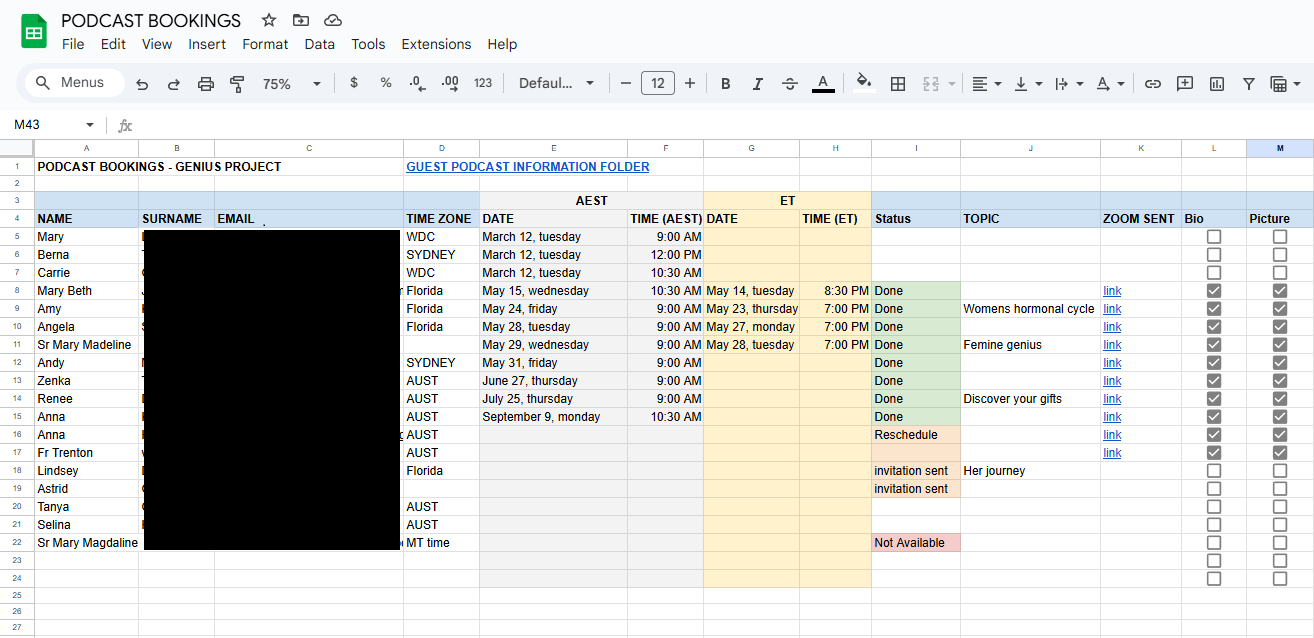Open the fill color picker
This screenshot has width=1314, height=638.
864,84
